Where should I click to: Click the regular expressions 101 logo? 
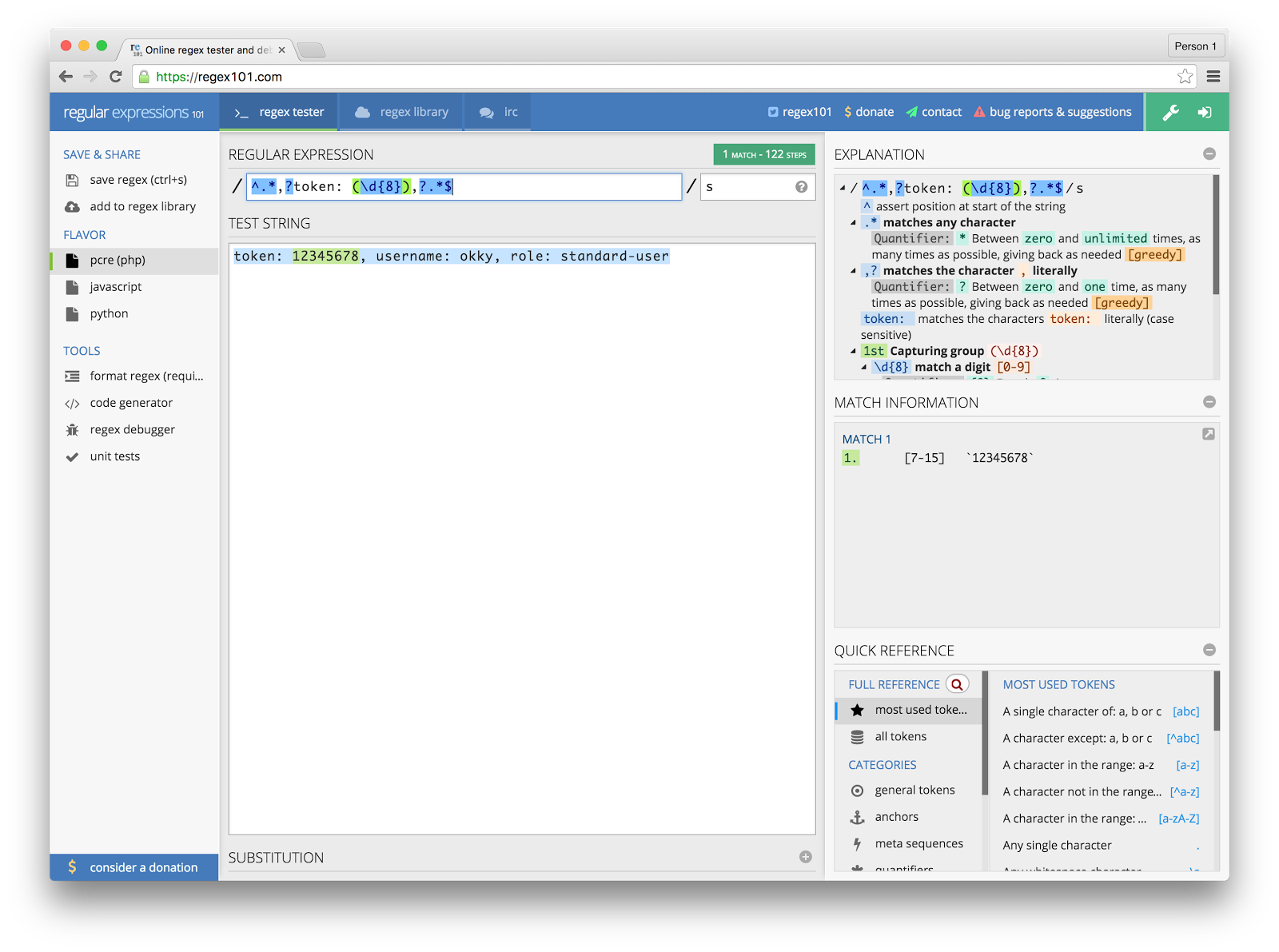[133, 113]
